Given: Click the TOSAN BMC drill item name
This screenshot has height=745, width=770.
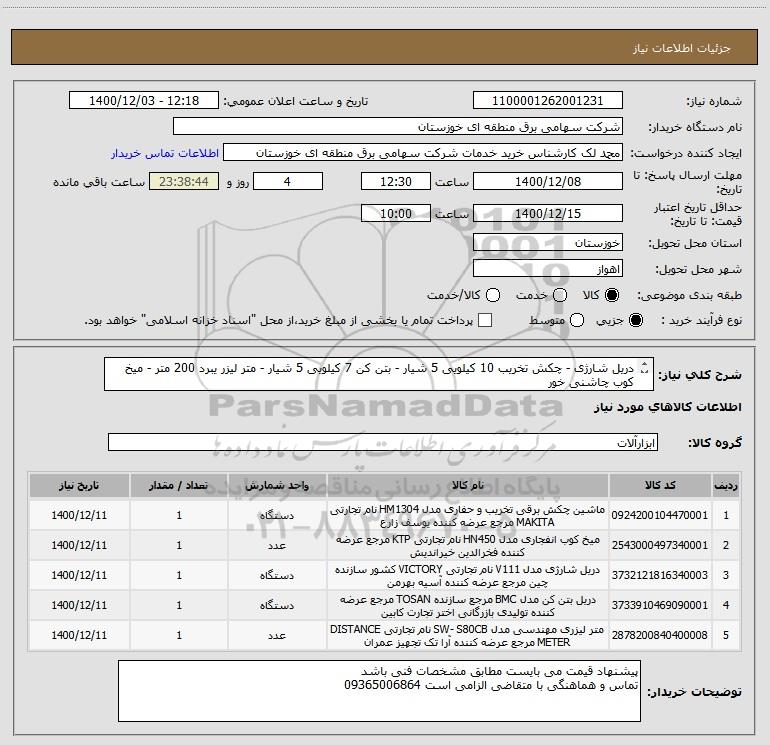Looking at the screenshot, I should tap(468, 606).
